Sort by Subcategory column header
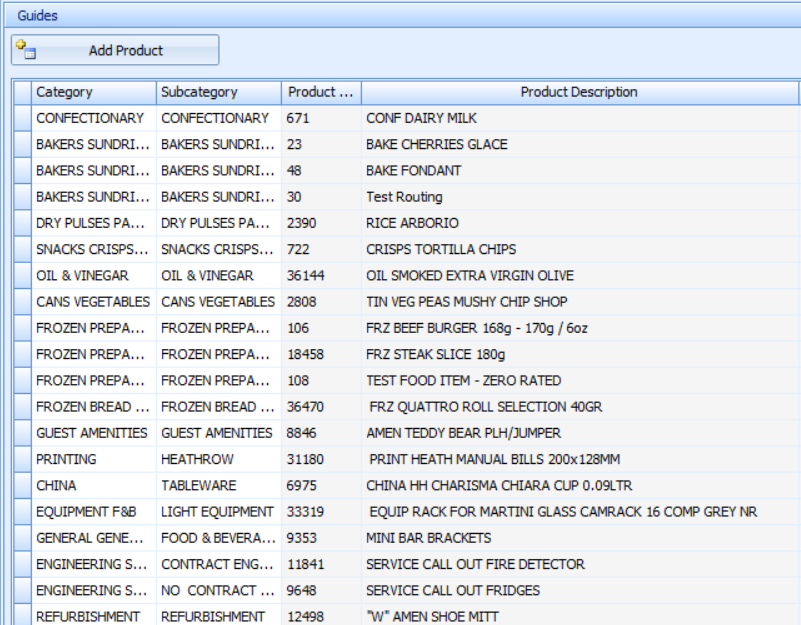The height and width of the screenshot is (625, 801). point(218,92)
